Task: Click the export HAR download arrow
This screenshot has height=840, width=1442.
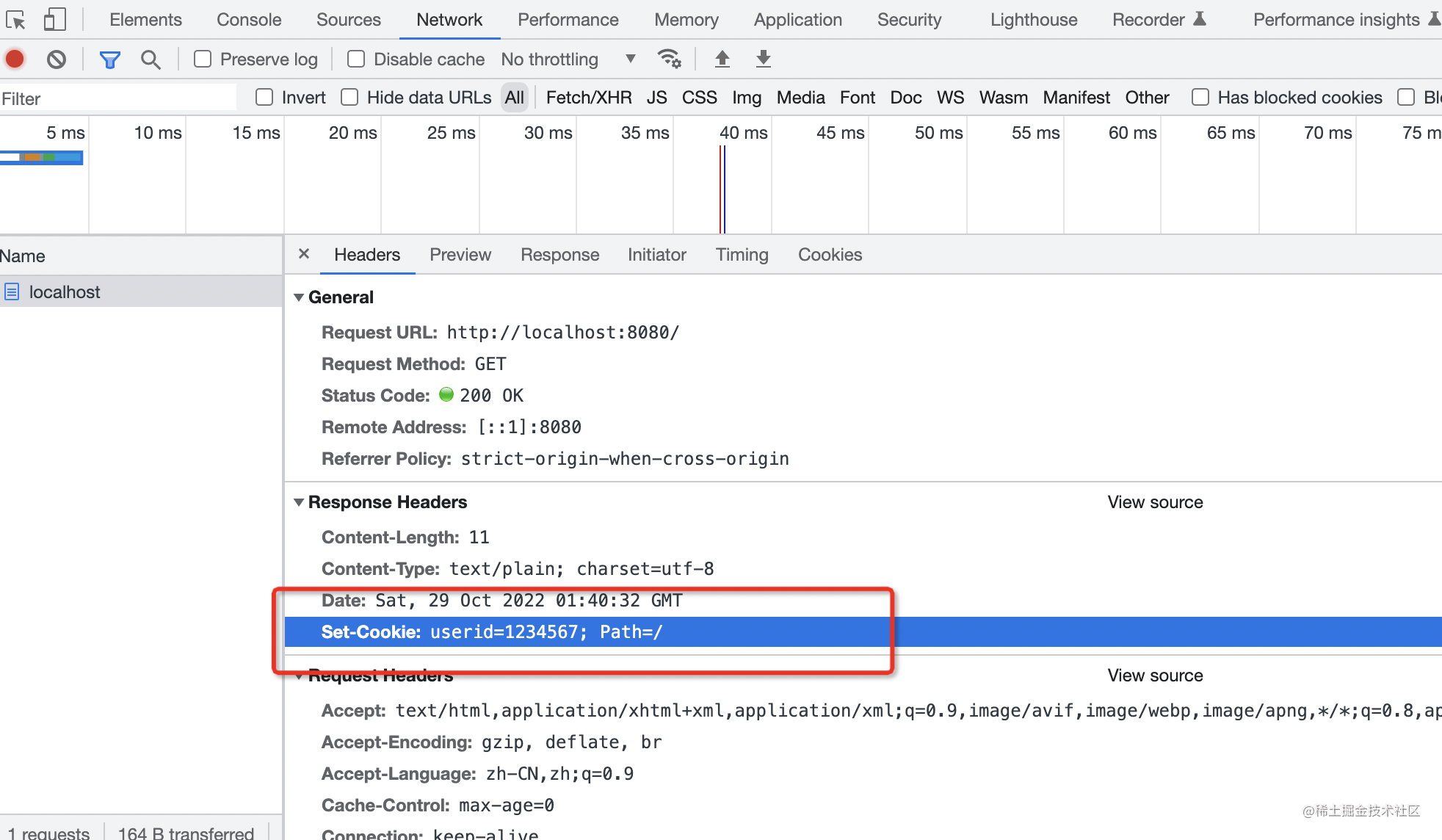Action: tap(764, 59)
